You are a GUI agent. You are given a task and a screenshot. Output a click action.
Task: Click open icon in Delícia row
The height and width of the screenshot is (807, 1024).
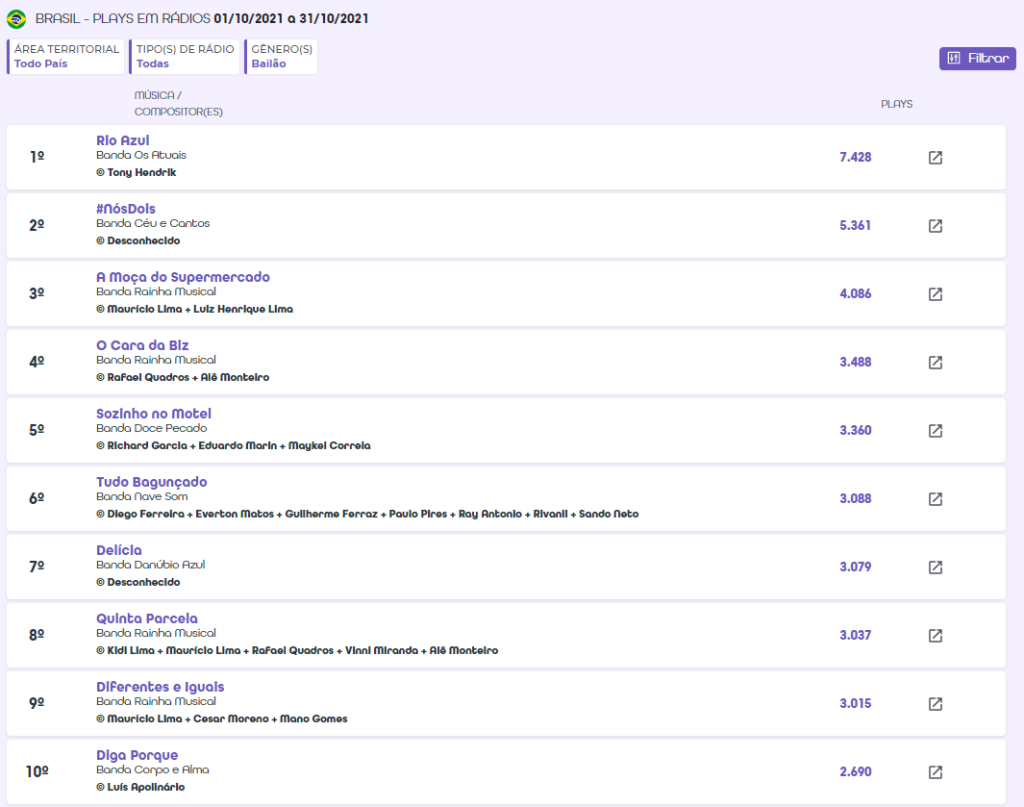click(935, 567)
